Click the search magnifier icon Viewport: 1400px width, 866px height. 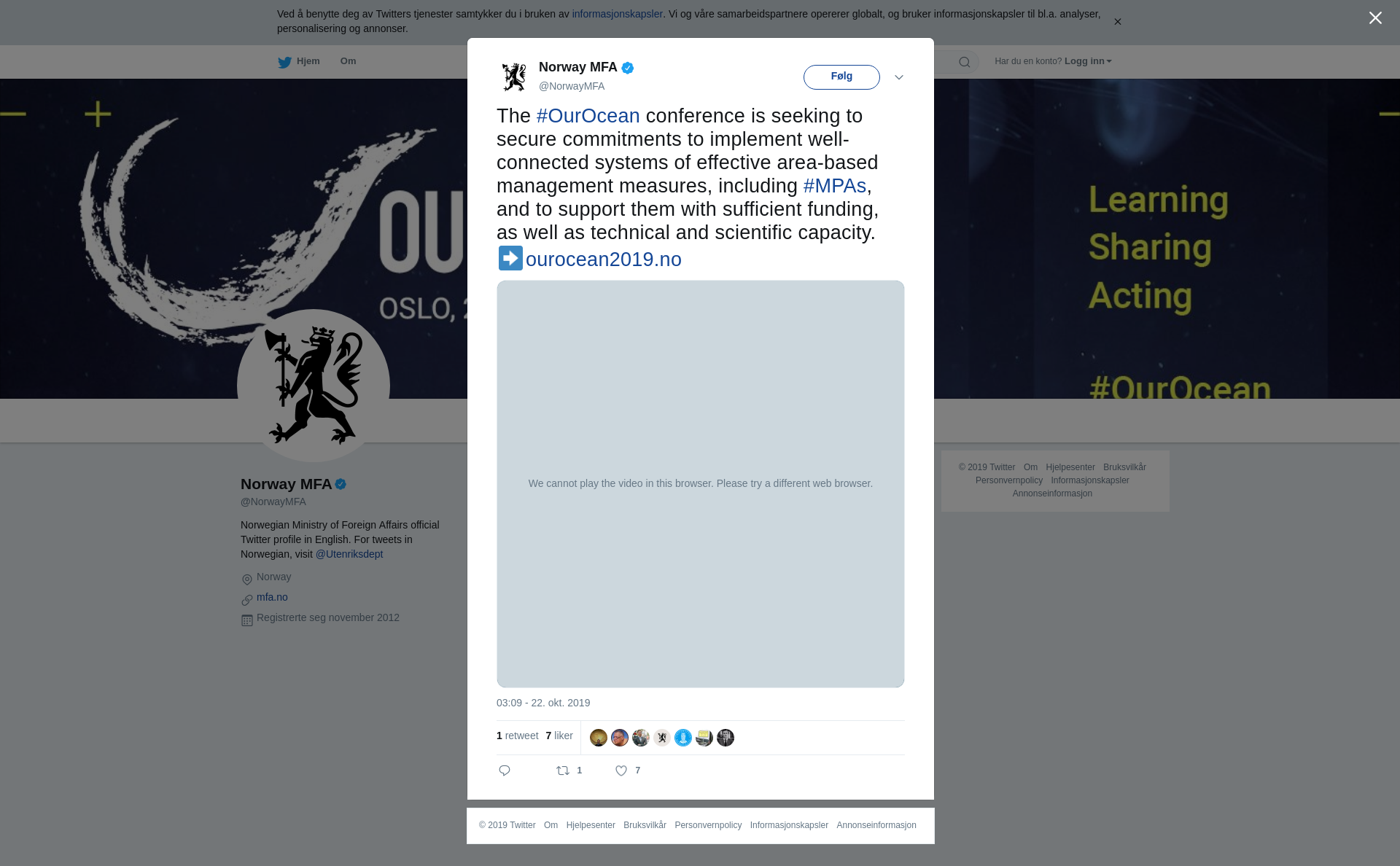(965, 62)
